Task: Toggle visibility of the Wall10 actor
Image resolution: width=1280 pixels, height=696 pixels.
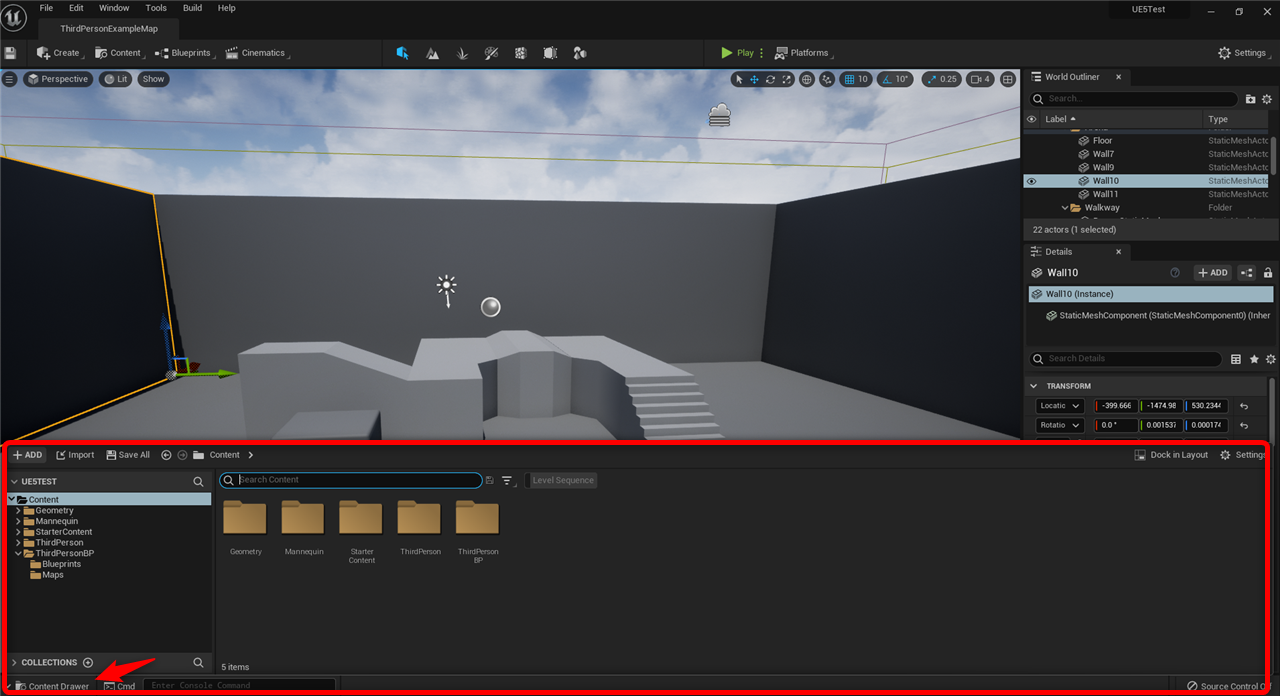Action: [x=1032, y=181]
